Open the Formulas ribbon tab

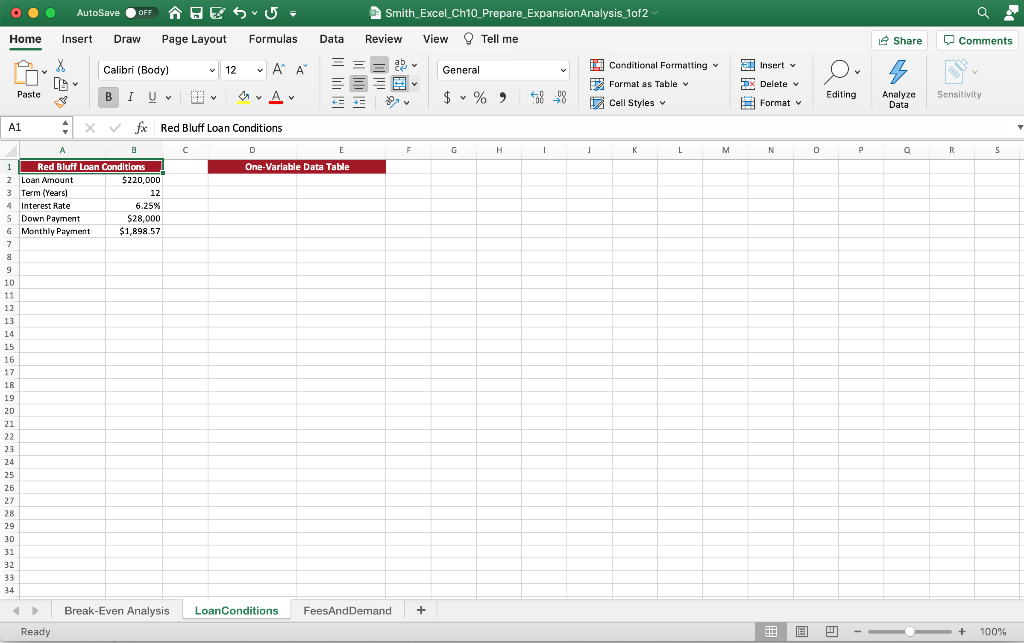(x=273, y=39)
